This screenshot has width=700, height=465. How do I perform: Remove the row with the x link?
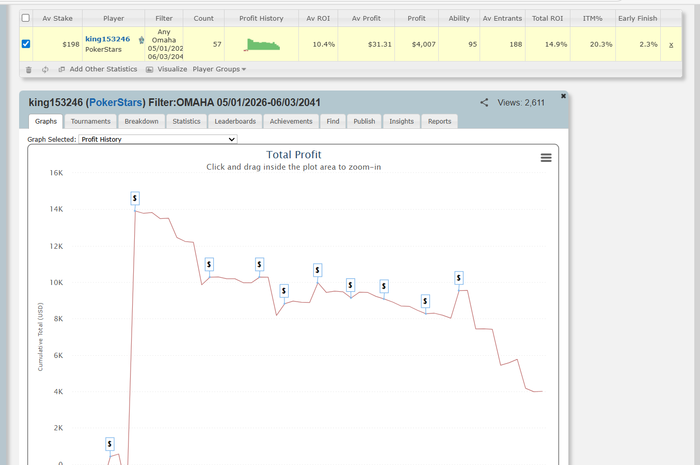(671, 45)
